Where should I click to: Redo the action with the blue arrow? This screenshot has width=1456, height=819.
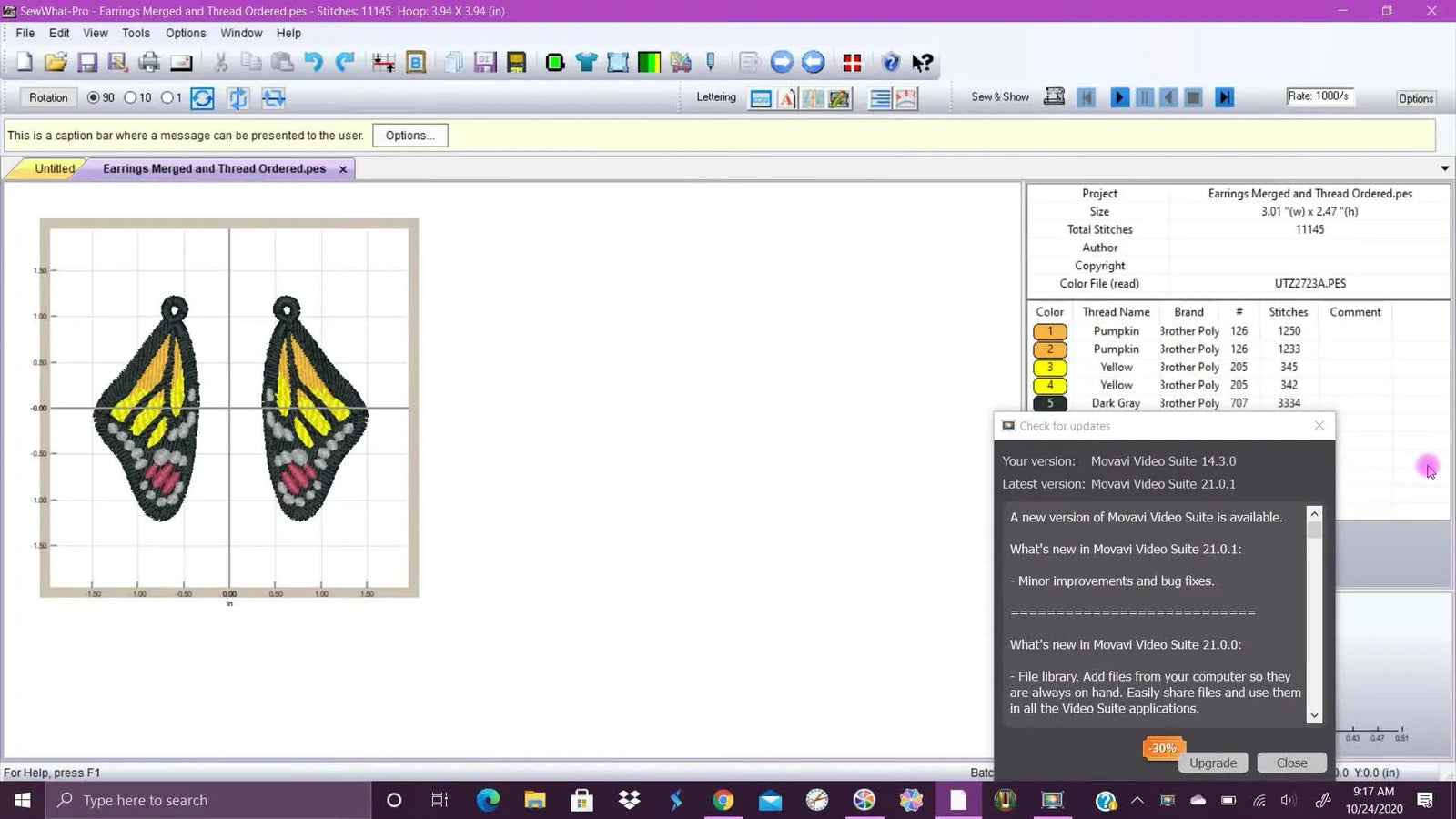345,62
